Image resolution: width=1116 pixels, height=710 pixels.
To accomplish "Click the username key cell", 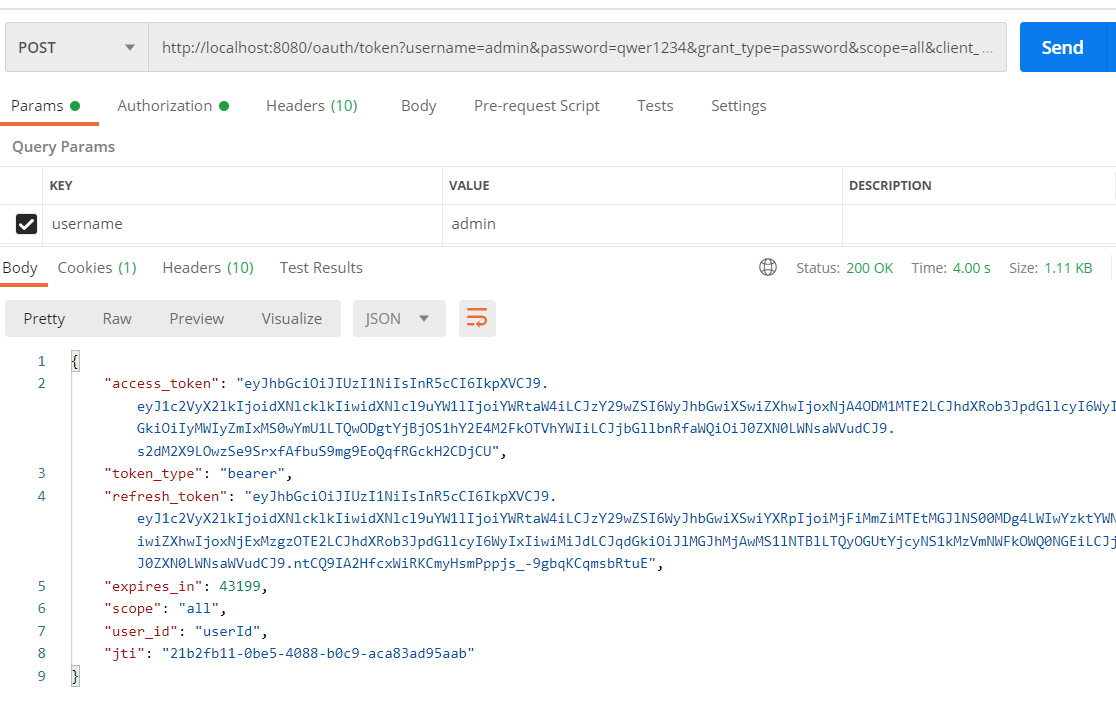I will (242, 224).
